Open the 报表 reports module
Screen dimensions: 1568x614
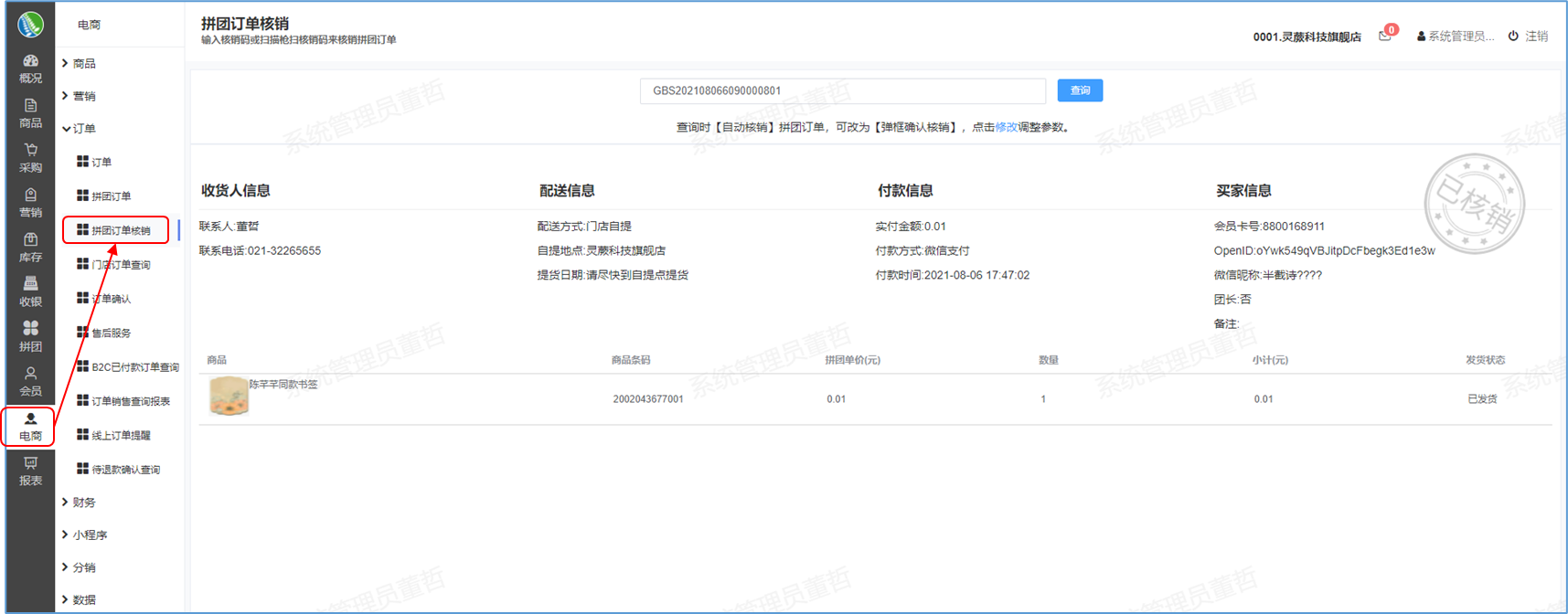[30, 471]
